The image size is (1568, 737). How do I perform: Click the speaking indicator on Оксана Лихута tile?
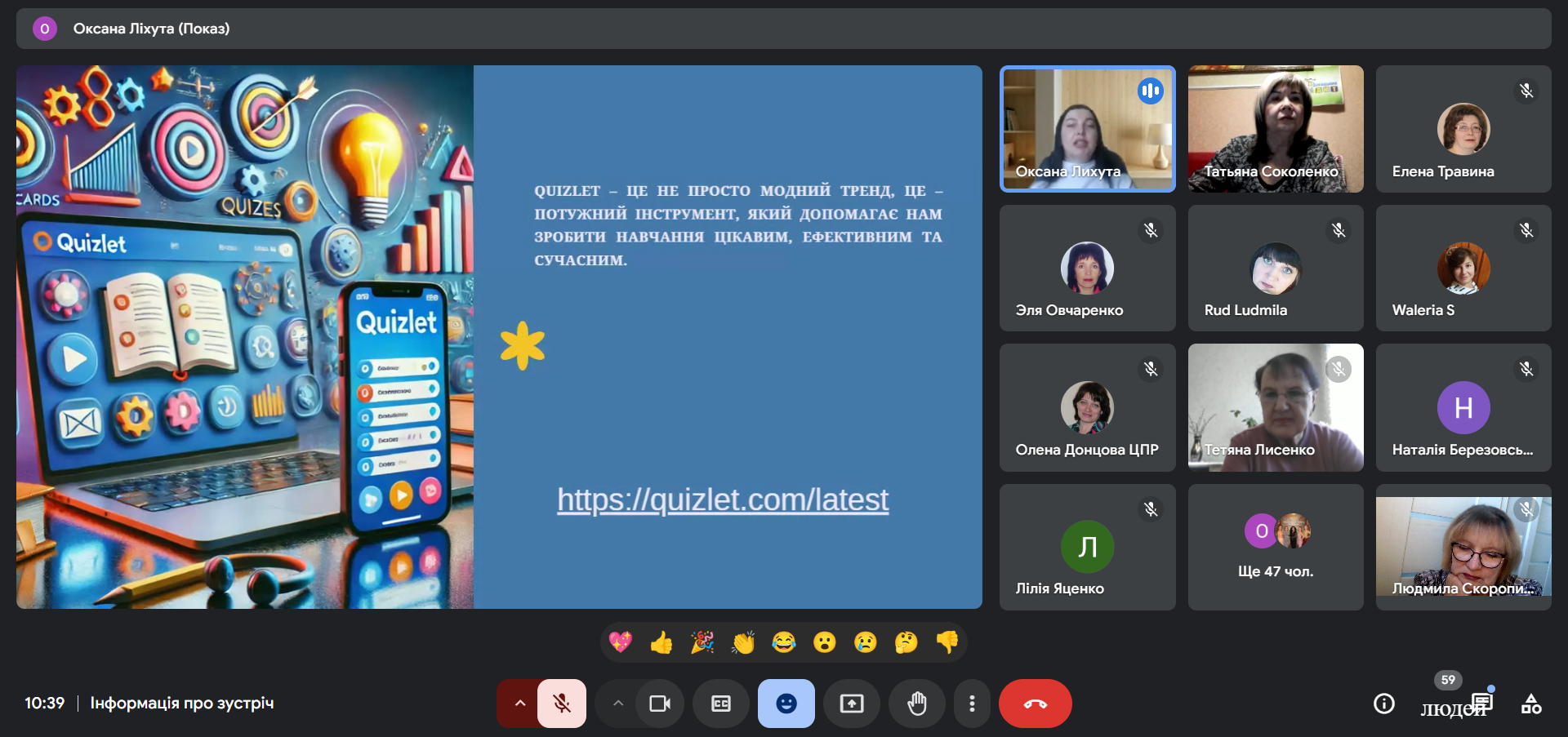point(1151,91)
